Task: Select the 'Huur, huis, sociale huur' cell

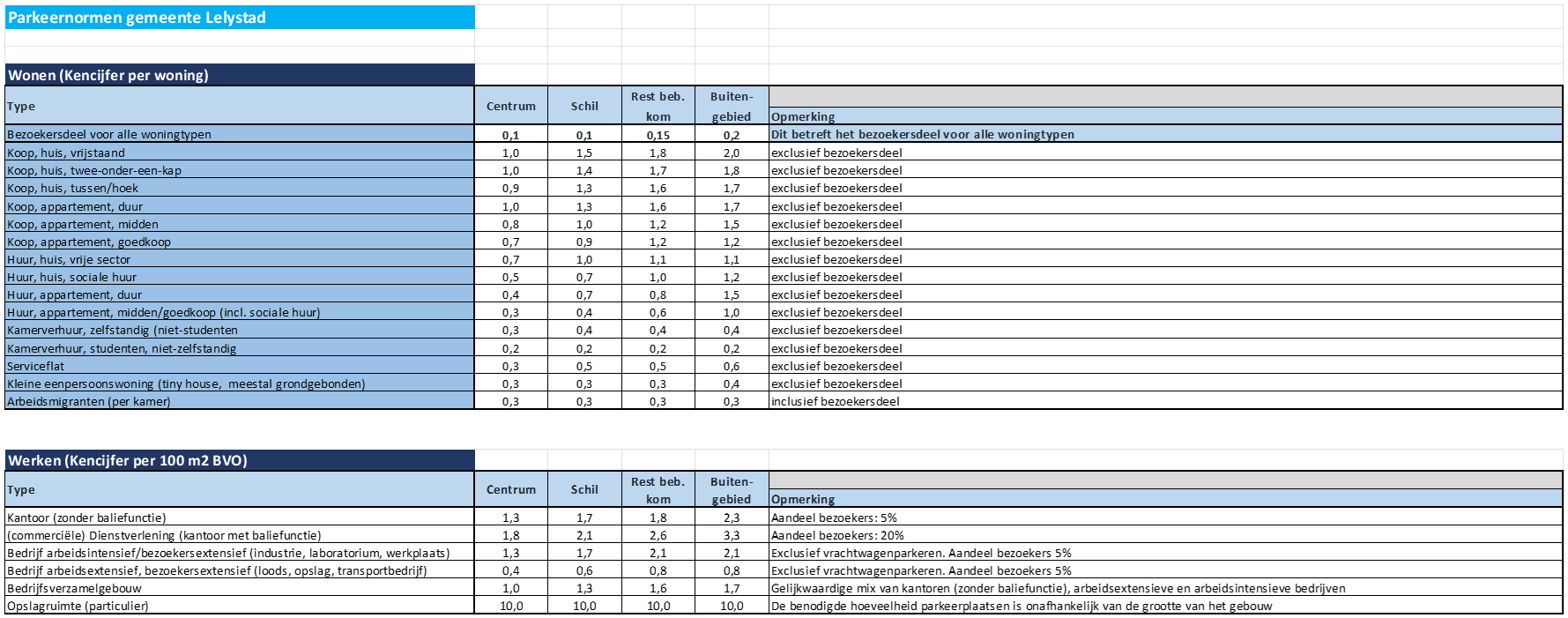Action: click(x=240, y=277)
